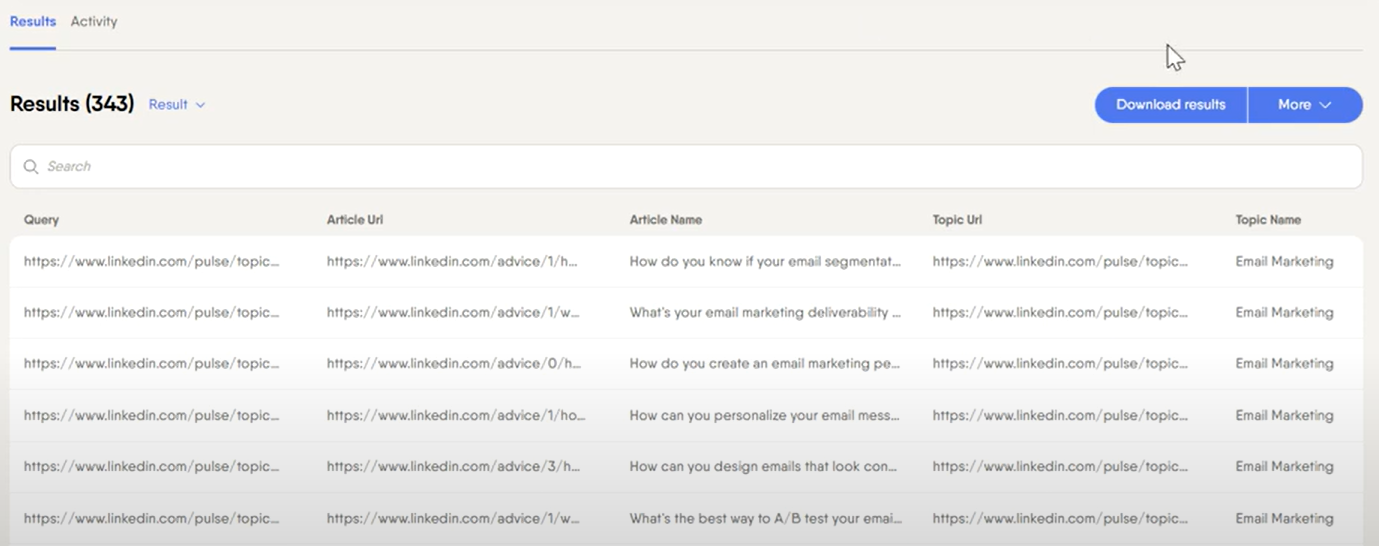Click the Results (343) heading

coord(72,104)
